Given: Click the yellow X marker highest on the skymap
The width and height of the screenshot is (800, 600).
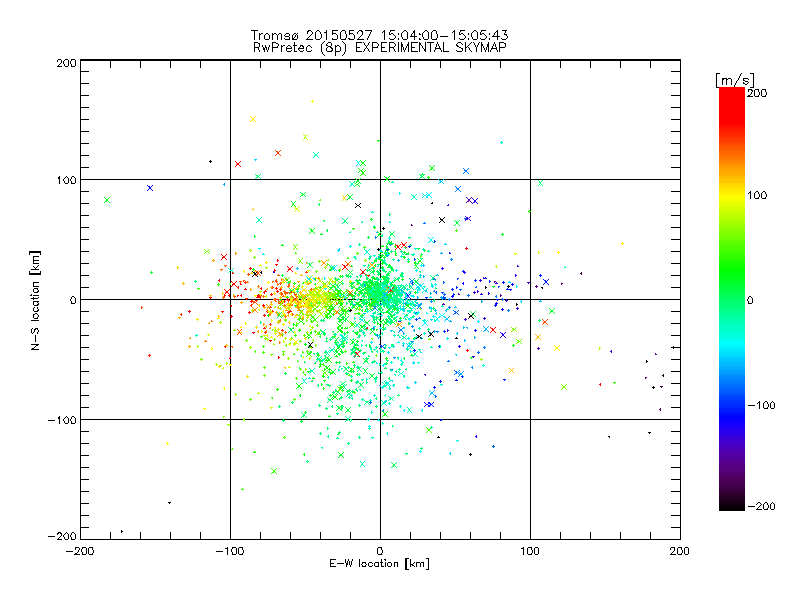Looking at the screenshot, I should 253,119.
